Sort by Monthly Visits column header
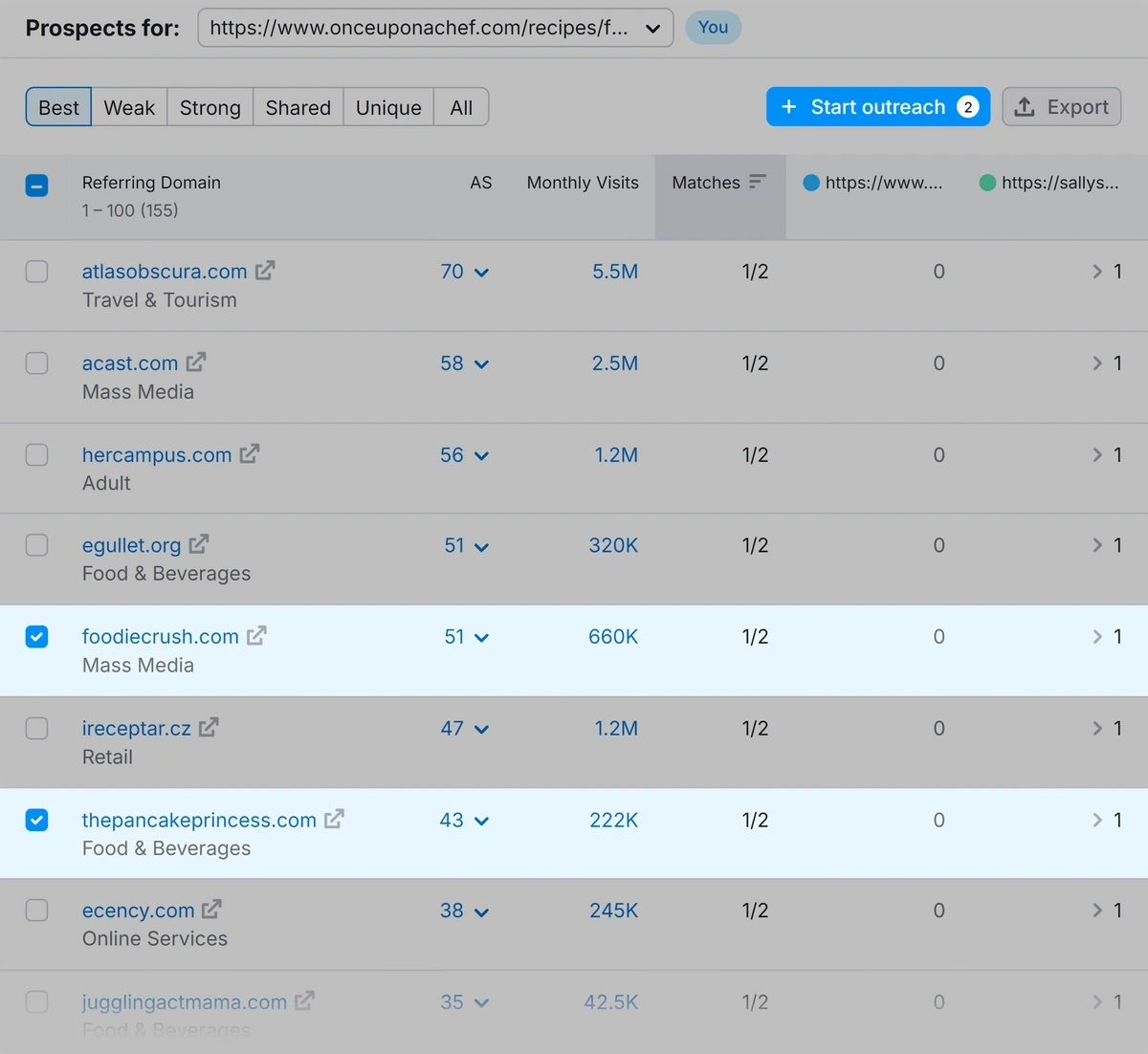The width and height of the screenshot is (1148, 1054). [x=583, y=183]
